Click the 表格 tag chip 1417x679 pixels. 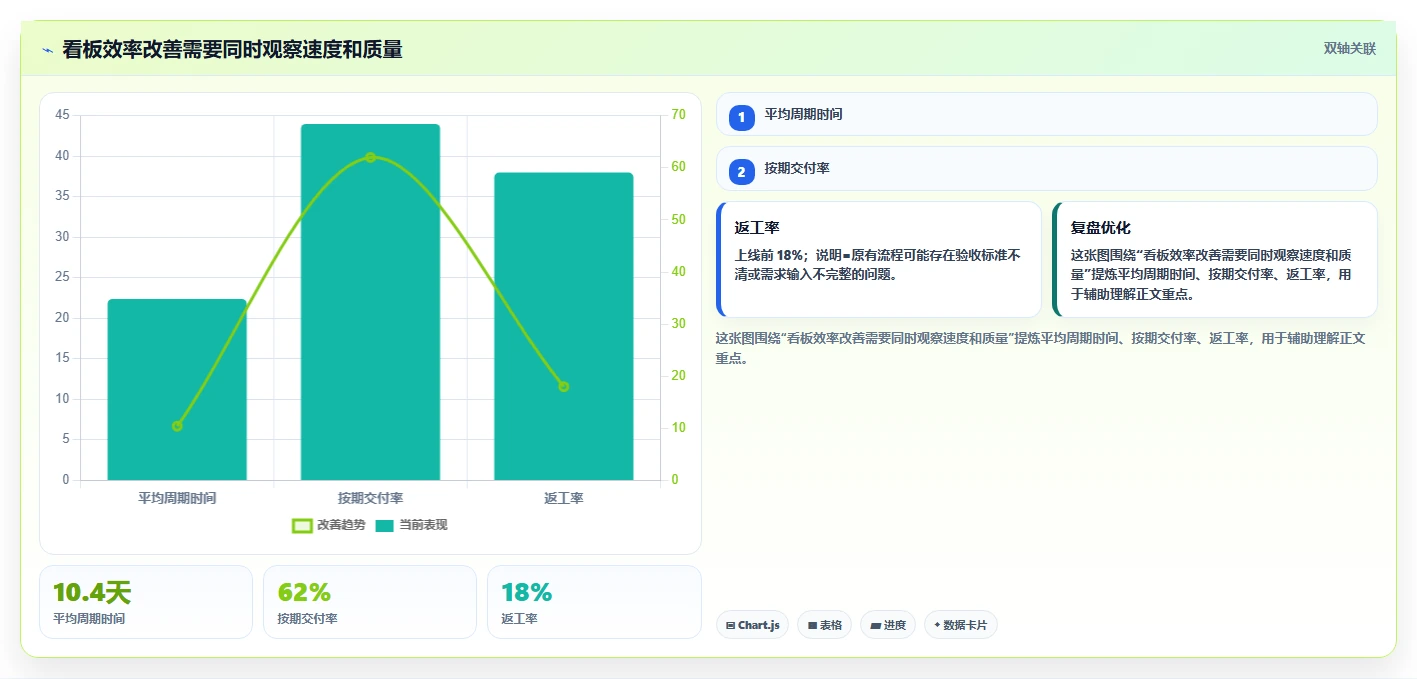[824, 625]
